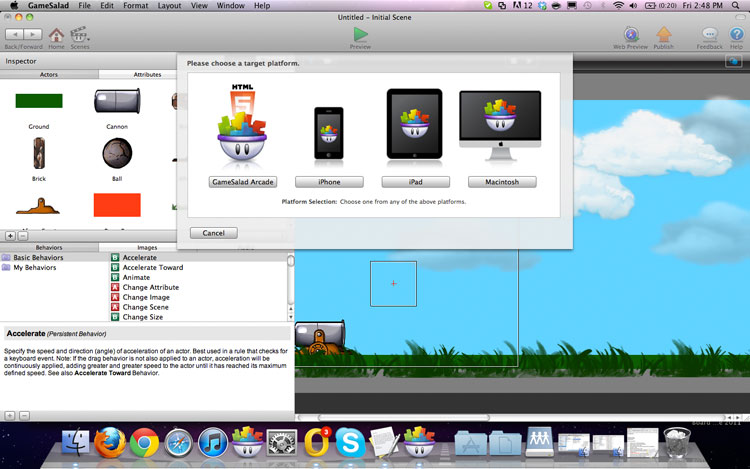Choose the GameSalad Arcade platform button
The width and height of the screenshot is (750, 469).
[x=243, y=182]
